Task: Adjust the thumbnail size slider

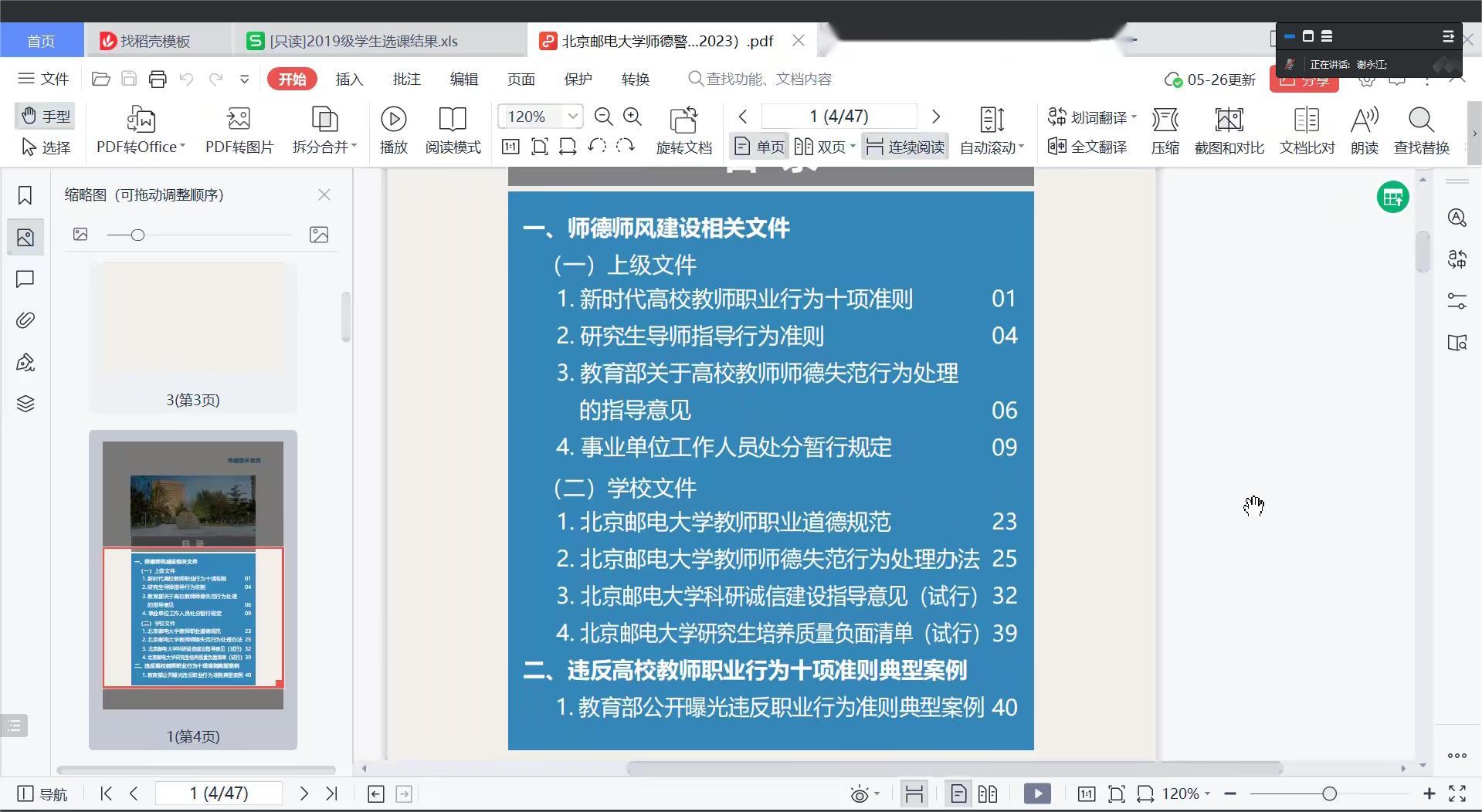Action: pos(137,235)
